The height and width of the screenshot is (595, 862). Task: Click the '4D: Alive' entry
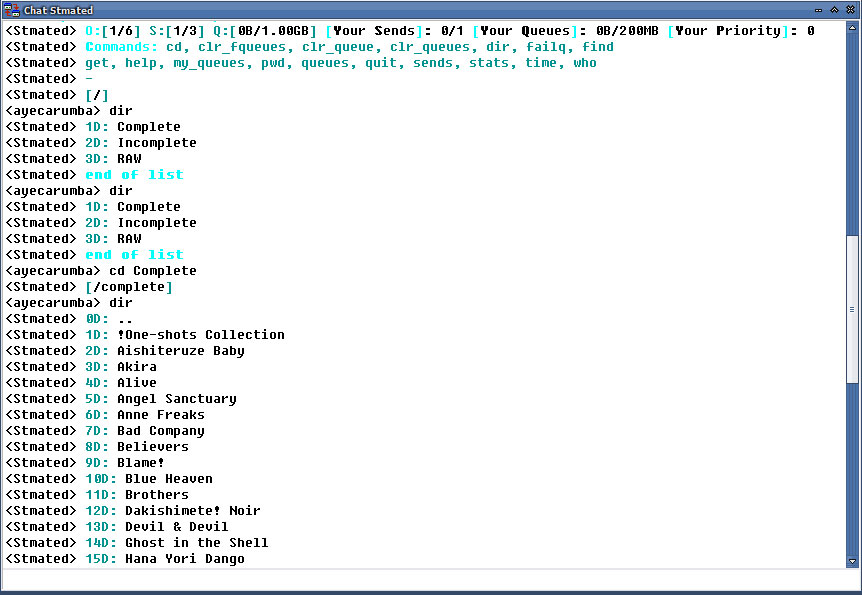(121, 383)
